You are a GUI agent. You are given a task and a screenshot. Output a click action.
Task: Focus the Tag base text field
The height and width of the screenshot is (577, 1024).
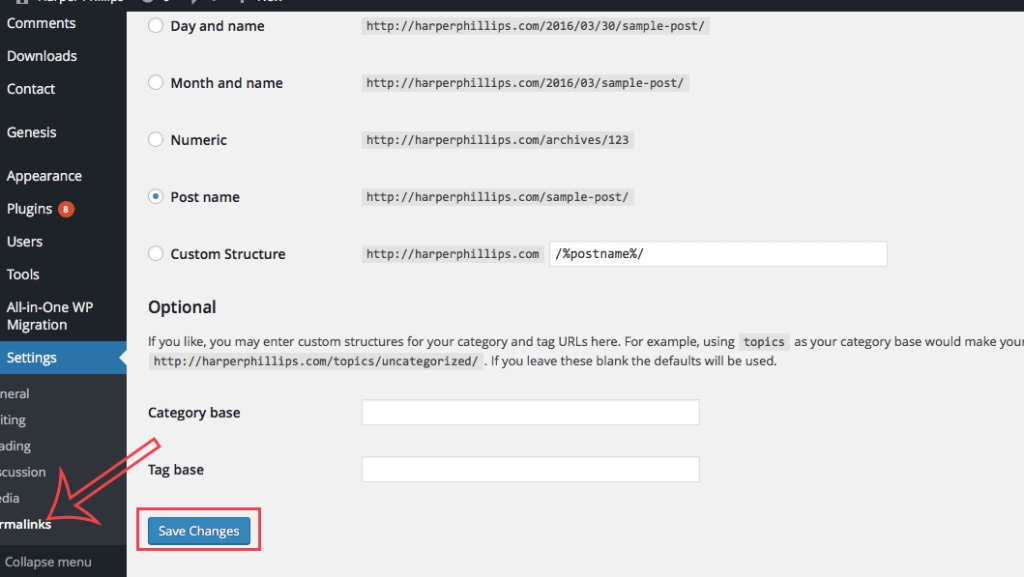tap(530, 469)
